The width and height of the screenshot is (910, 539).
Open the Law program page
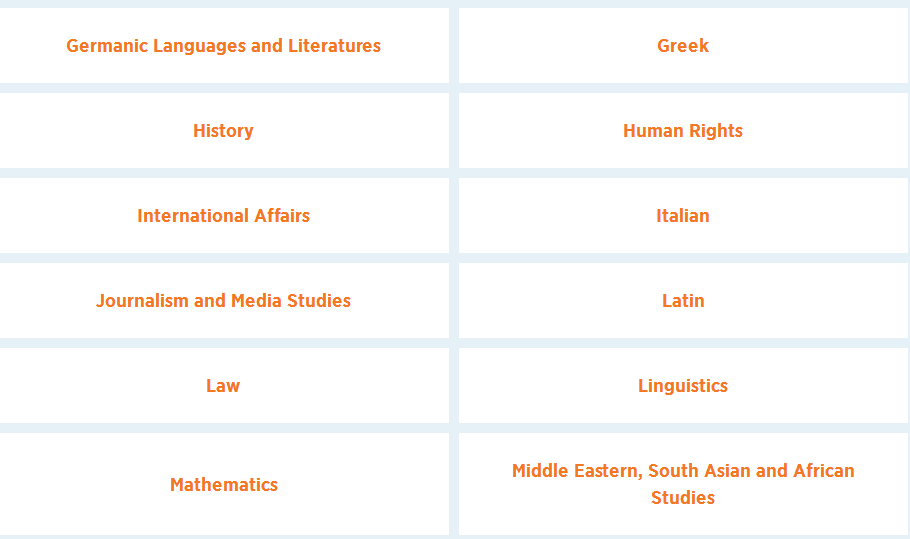(223, 386)
